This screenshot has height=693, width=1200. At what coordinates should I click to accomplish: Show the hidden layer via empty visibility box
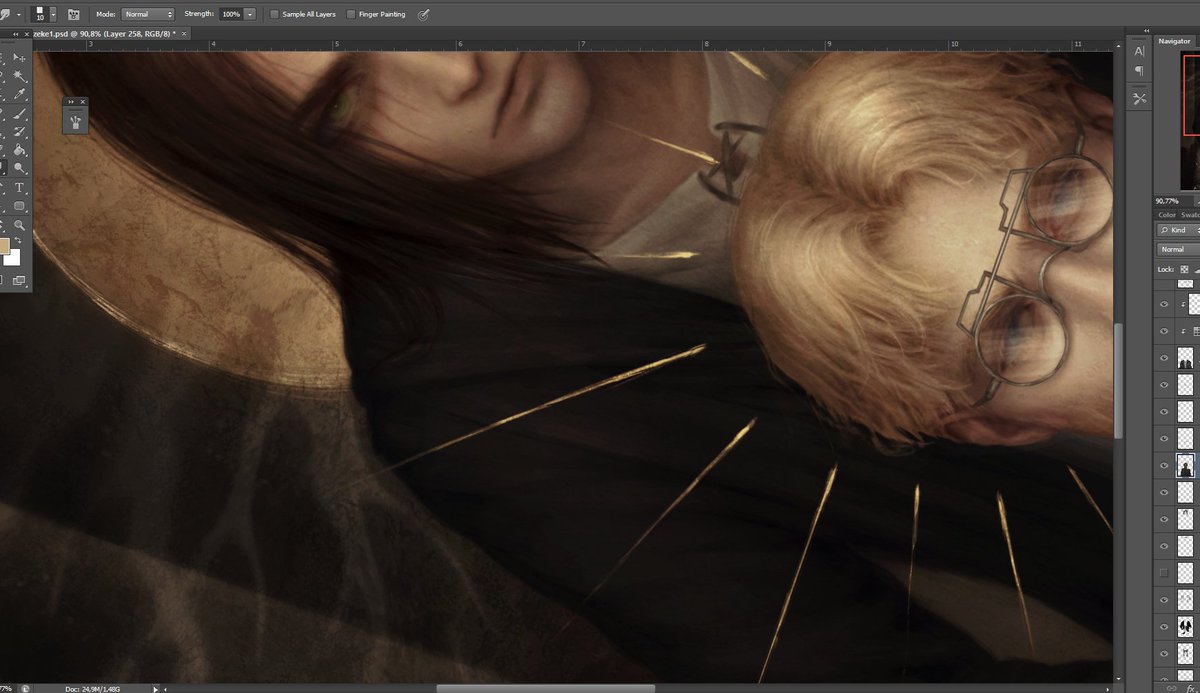[1163, 573]
